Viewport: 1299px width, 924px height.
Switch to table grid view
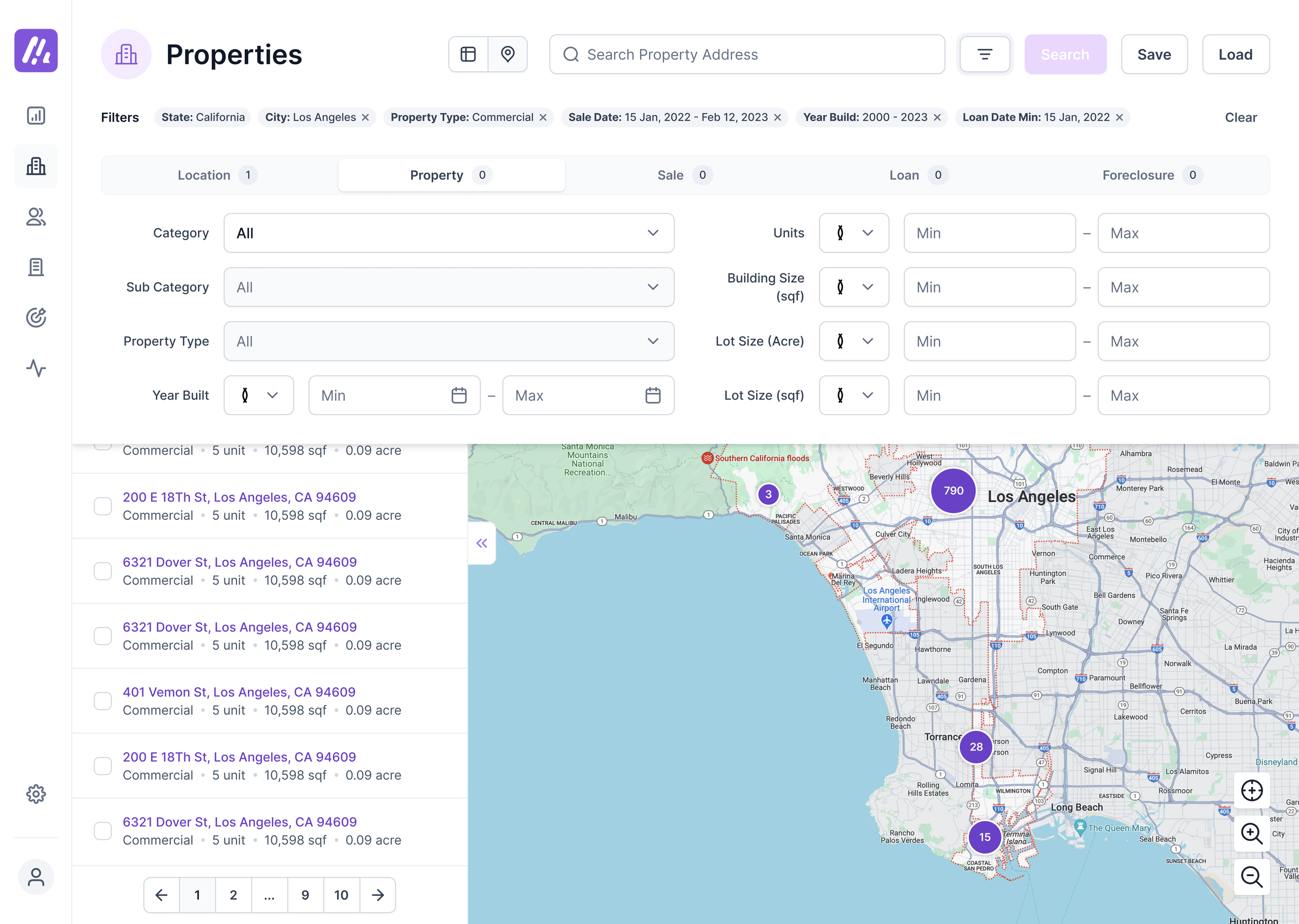[468, 54]
